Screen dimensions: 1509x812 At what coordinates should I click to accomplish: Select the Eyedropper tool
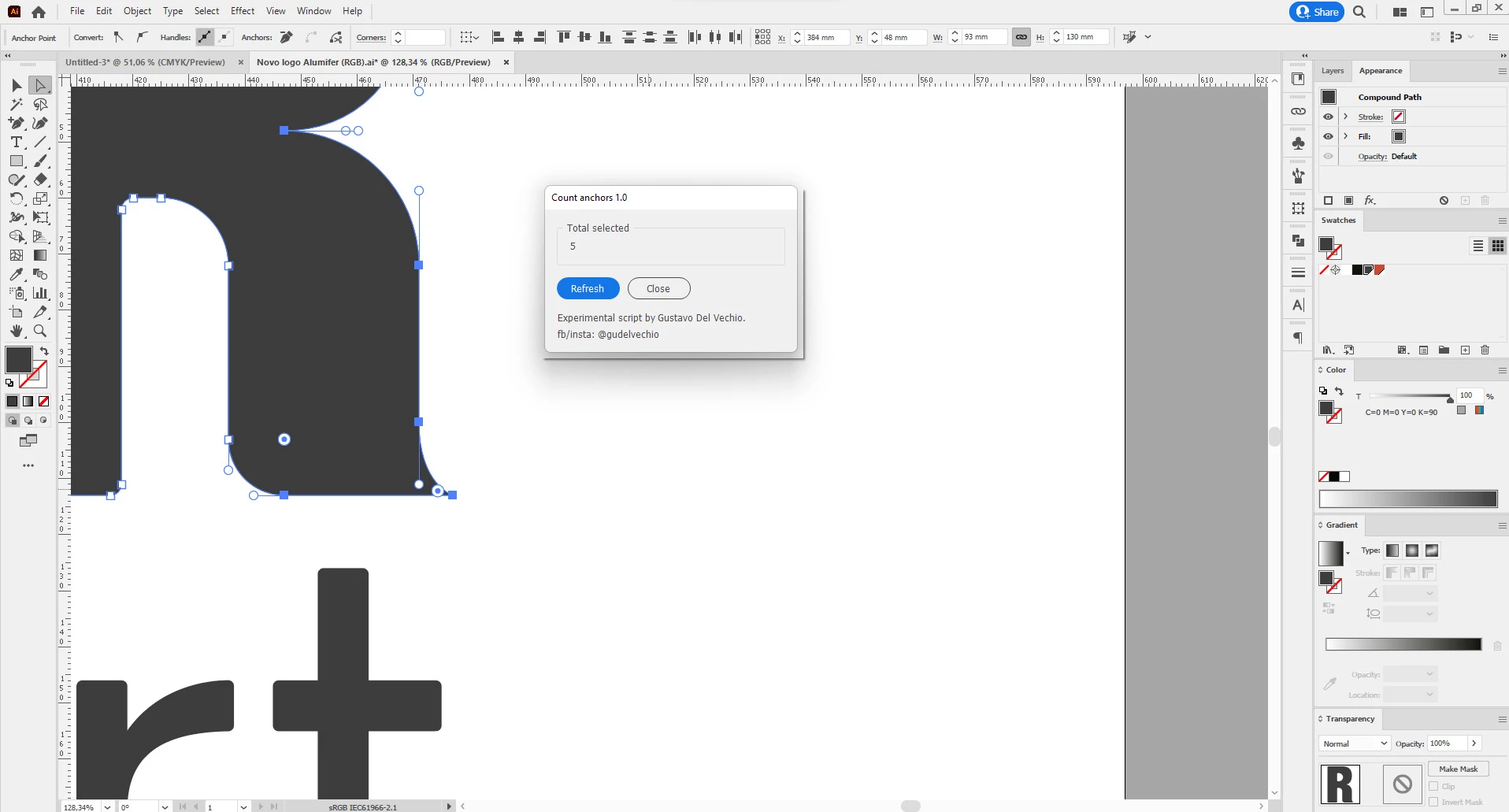pos(17,274)
